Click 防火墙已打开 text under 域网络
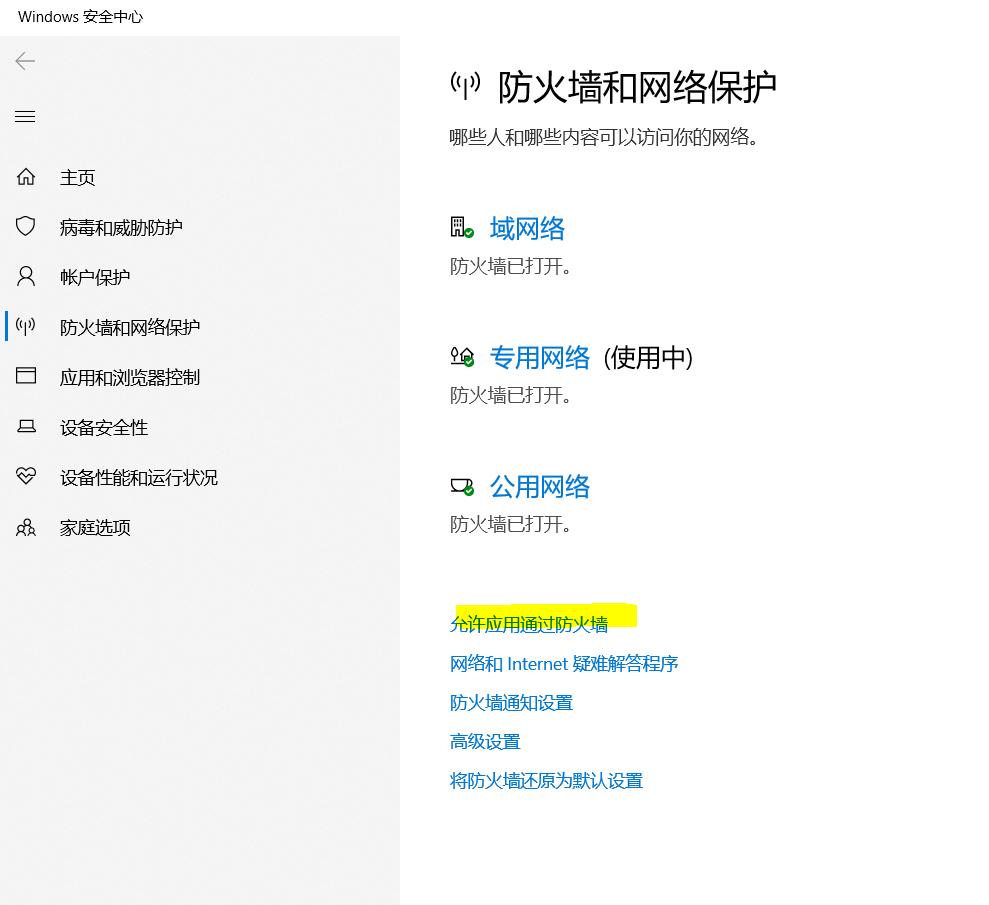The image size is (989, 905). click(510, 266)
